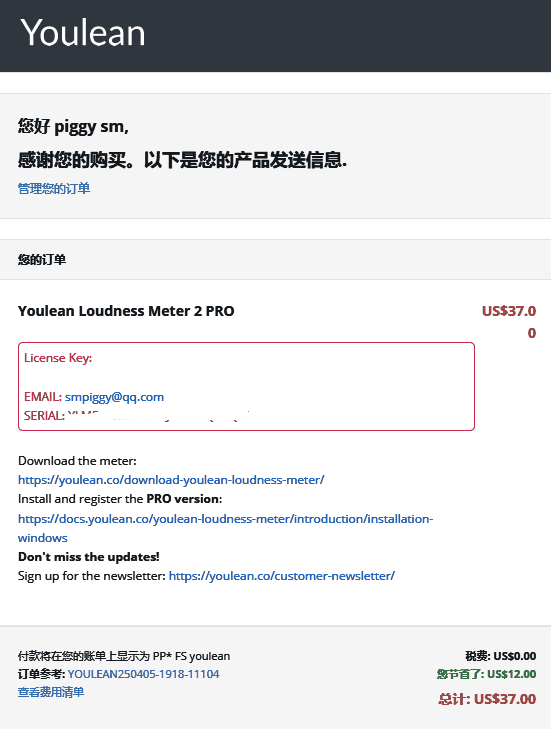Click the 您的订单 section heading

(42, 259)
